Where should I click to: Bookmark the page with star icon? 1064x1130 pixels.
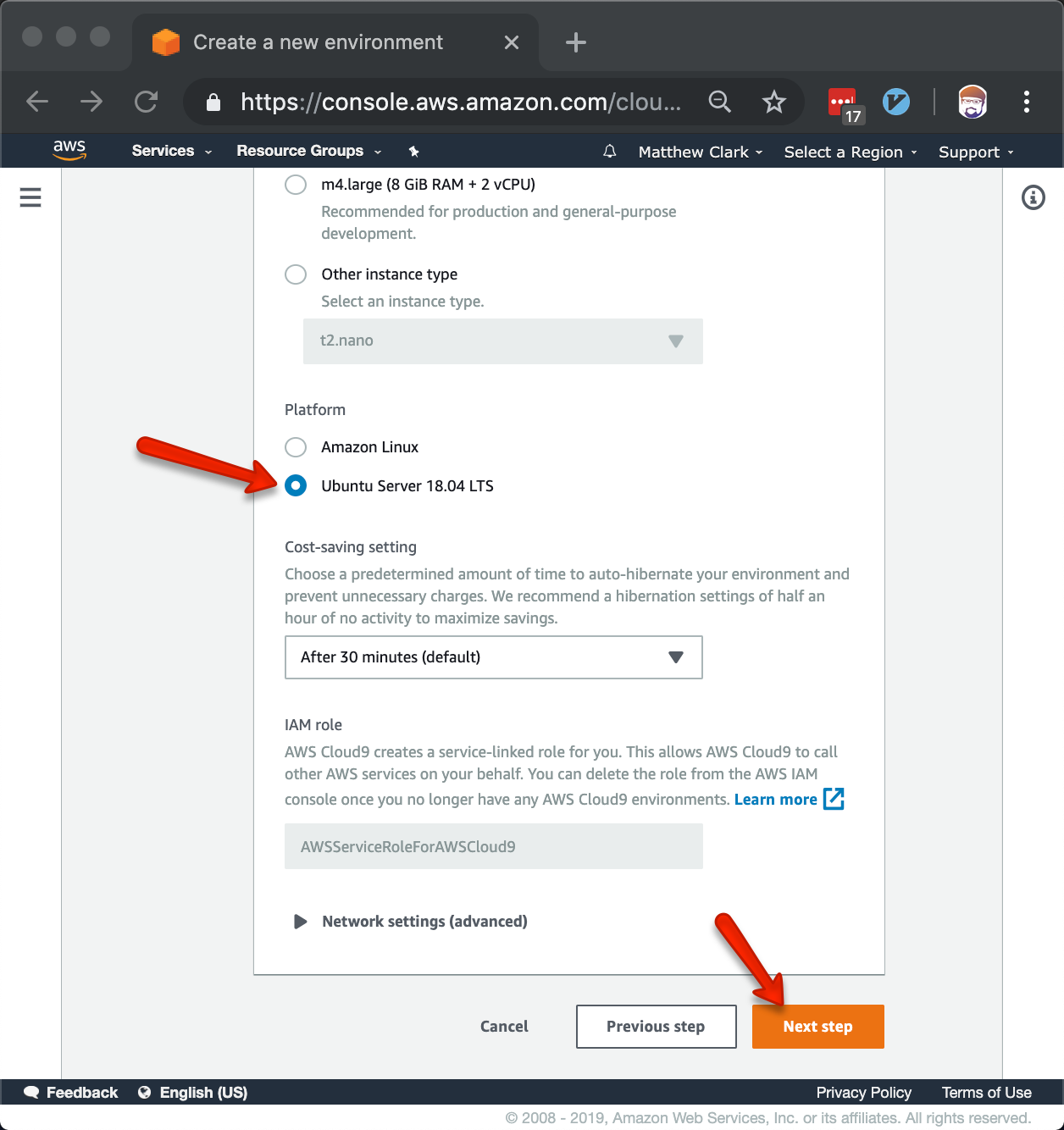tap(773, 102)
